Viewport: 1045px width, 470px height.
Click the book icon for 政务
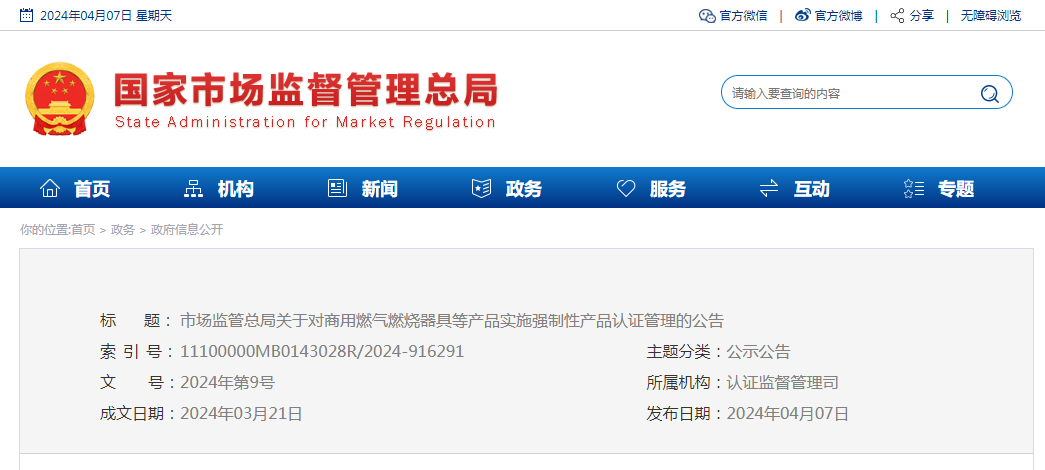(x=481, y=189)
